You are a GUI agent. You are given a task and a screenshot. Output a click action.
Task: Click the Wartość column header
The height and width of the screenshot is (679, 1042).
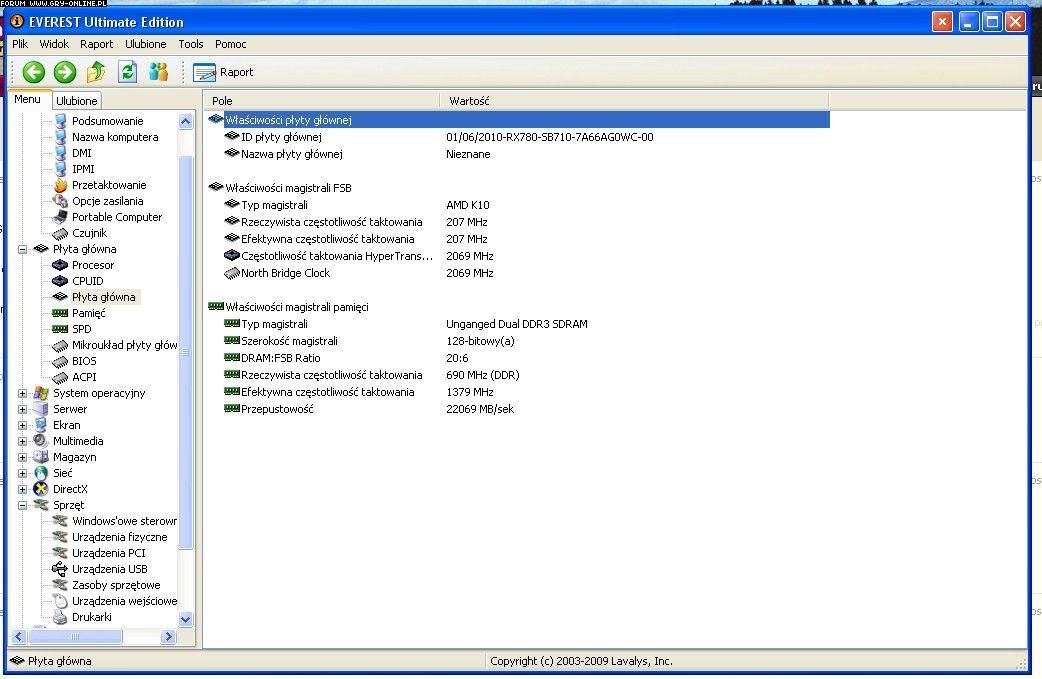point(635,101)
